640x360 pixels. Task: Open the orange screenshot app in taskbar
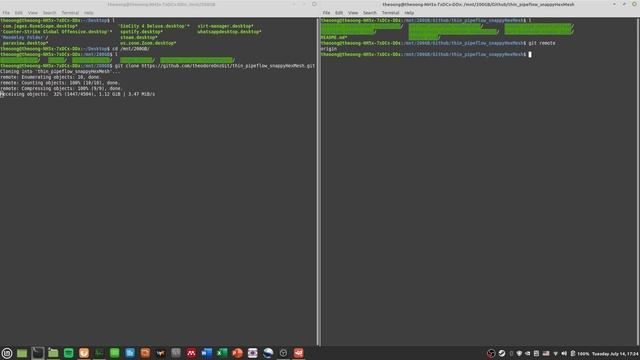[145, 353]
